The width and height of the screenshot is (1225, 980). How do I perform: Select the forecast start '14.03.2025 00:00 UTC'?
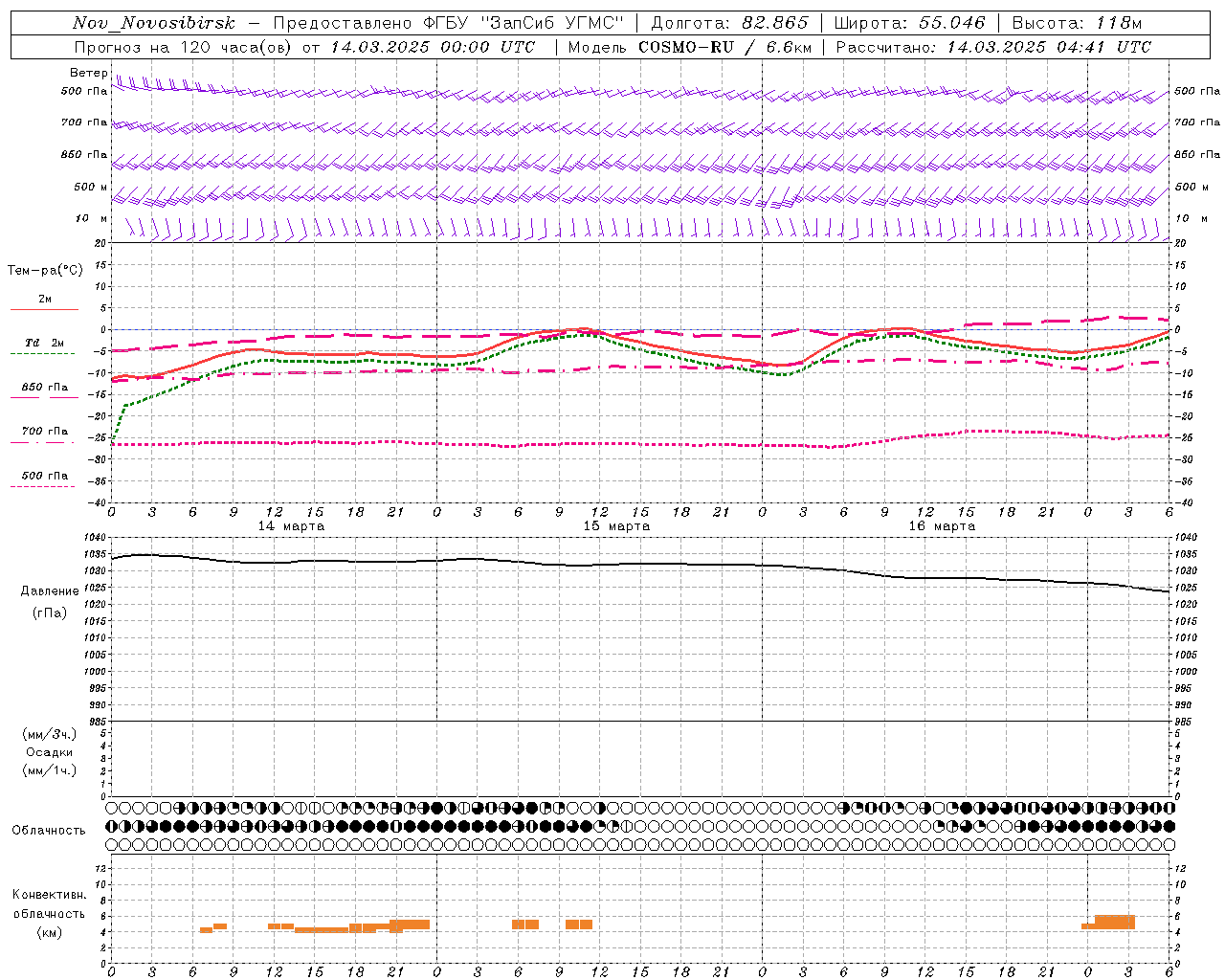[x=433, y=47]
